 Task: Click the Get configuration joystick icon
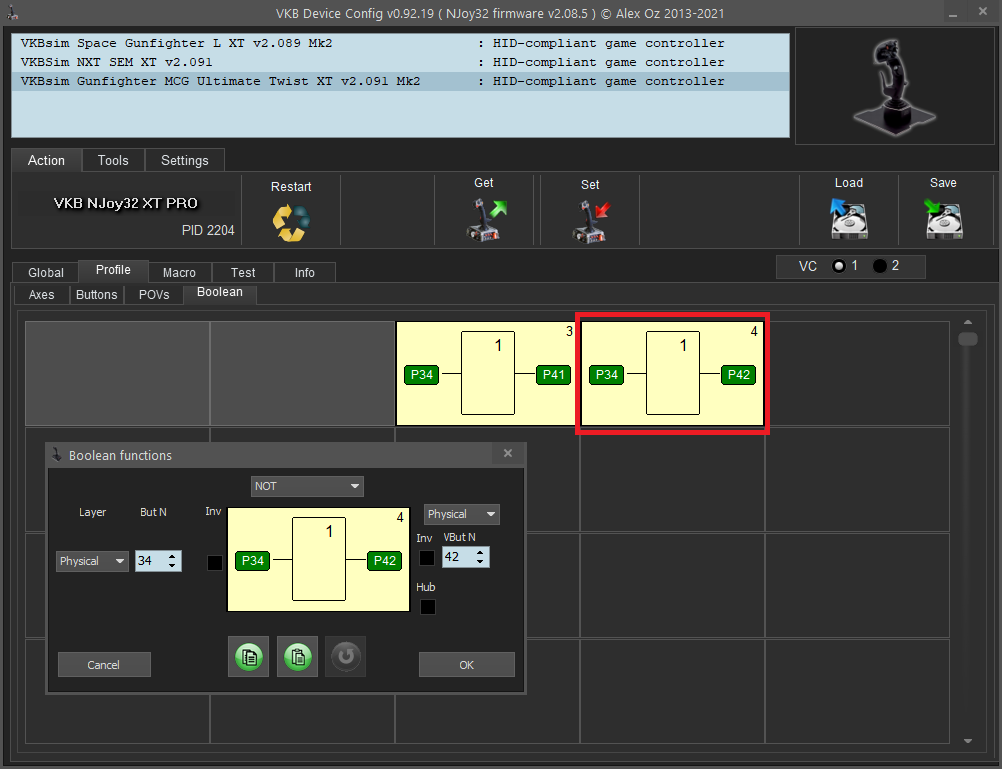coord(485,219)
